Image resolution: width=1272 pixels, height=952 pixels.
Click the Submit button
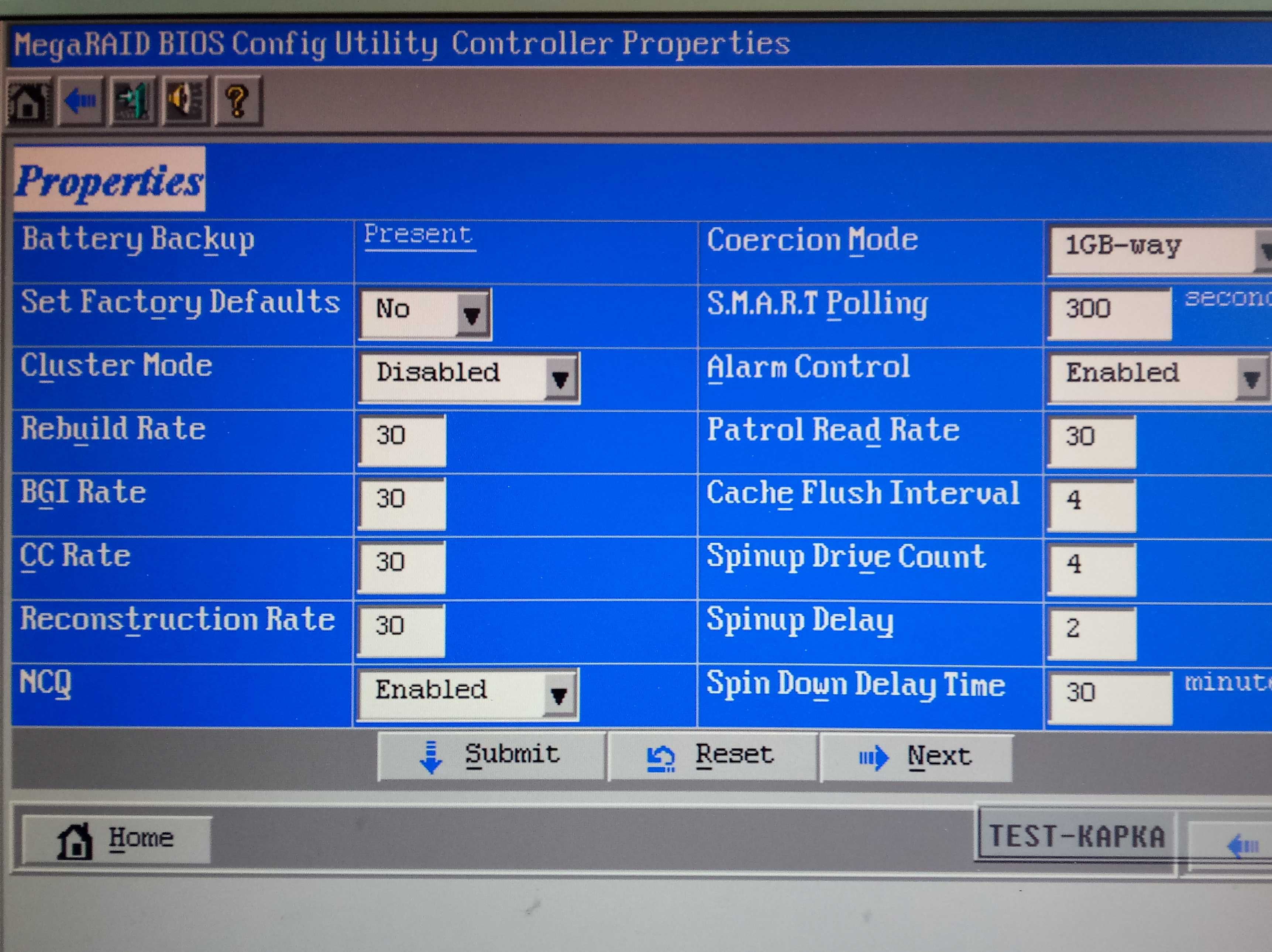(x=492, y=755)
